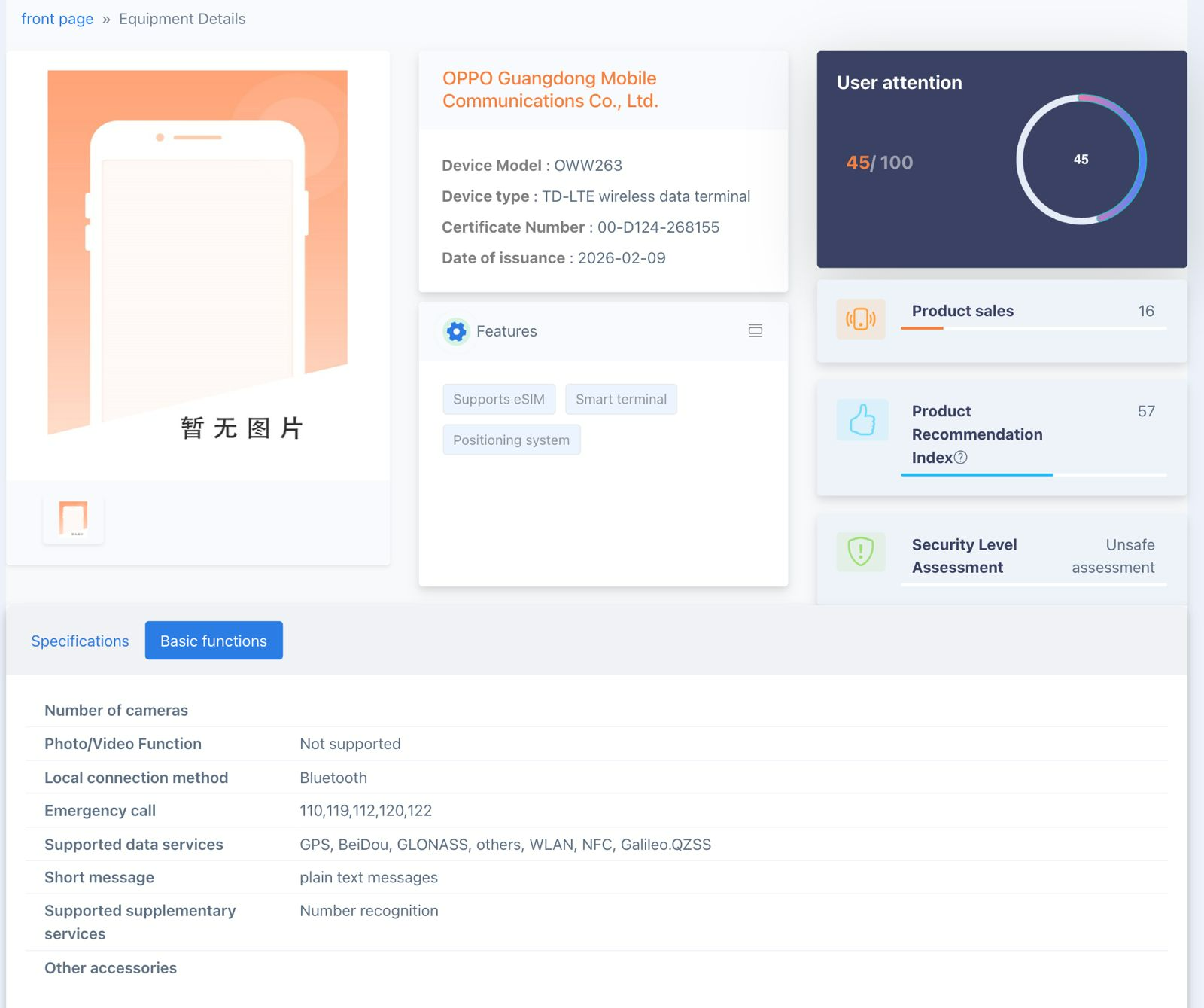Click the Features panel collapse icon
Screen dimensions: 1204x1008
click(x=755, y=331)
